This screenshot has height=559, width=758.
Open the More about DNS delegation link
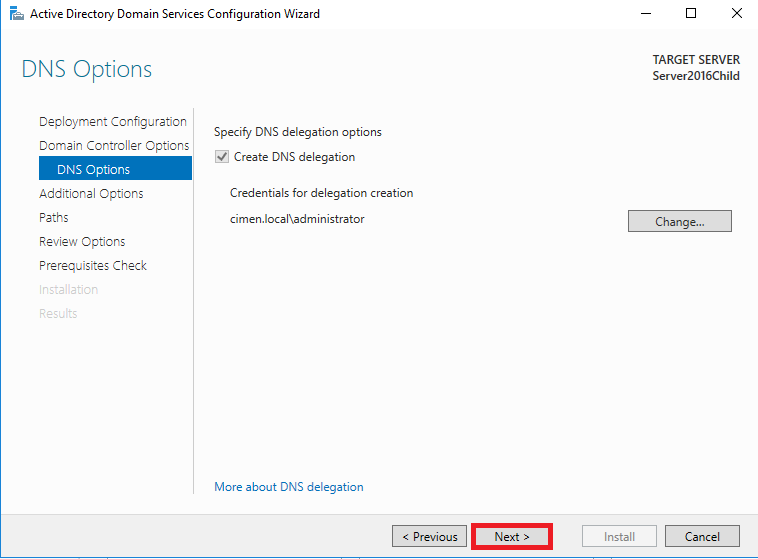click(x=289, y=486)
